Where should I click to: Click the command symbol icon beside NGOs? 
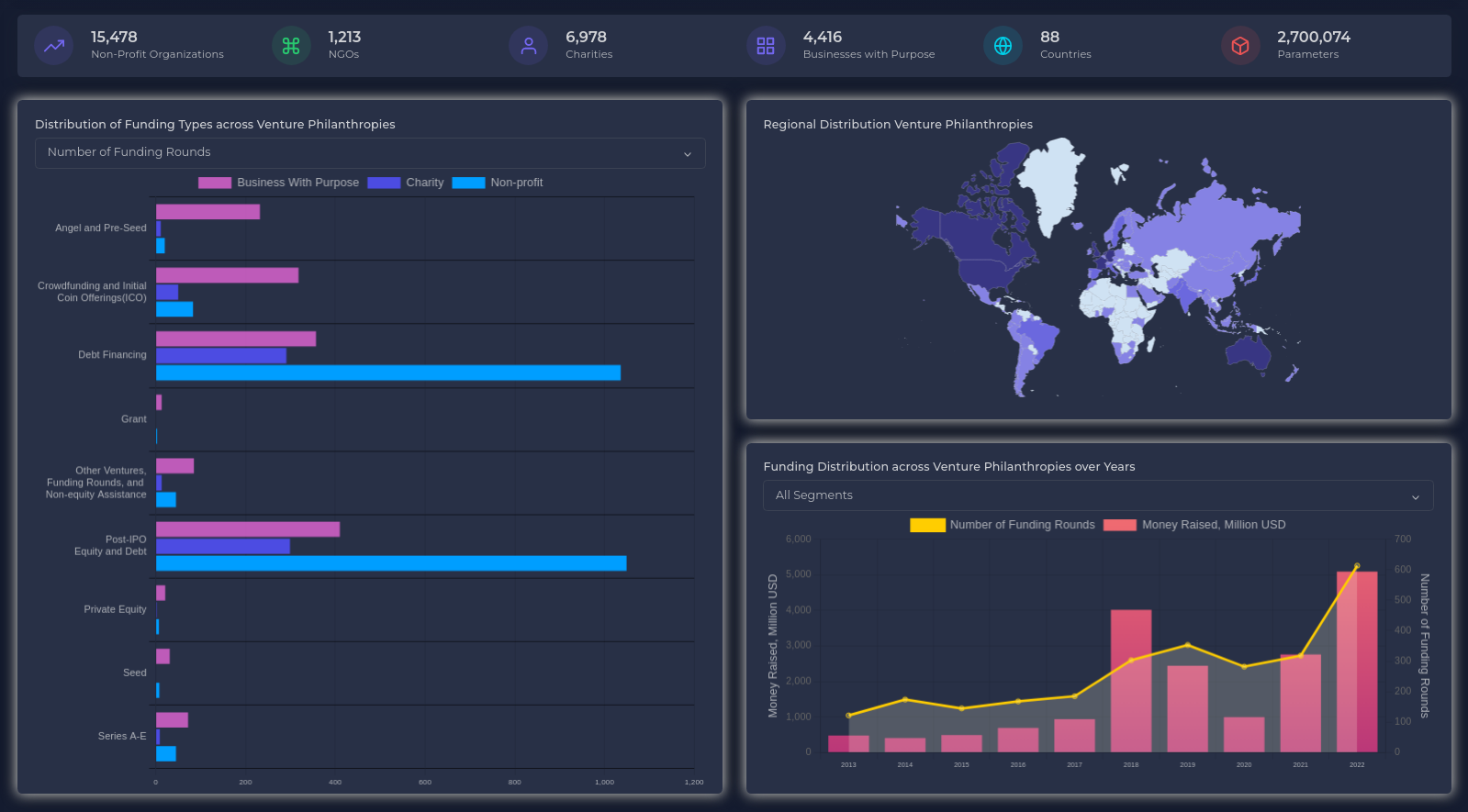291,46
